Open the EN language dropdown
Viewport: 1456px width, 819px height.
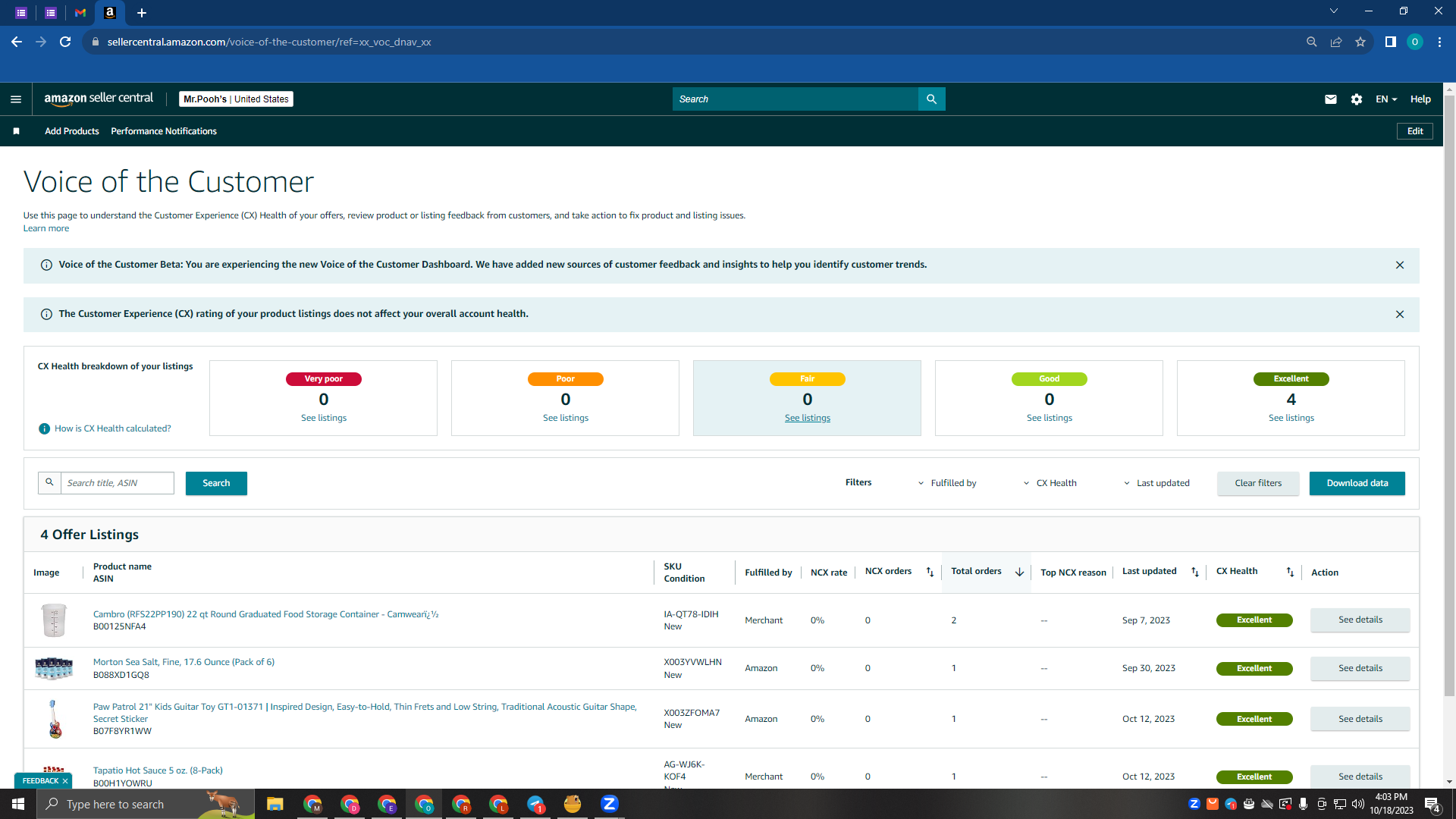coord(1386,99)
